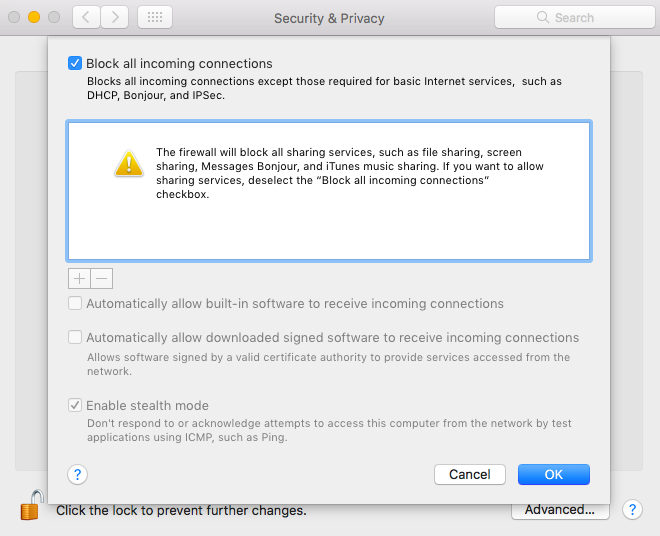Click the forward navigation arrow
Screen dimensions: 660x536
click(x=114, y=17)
